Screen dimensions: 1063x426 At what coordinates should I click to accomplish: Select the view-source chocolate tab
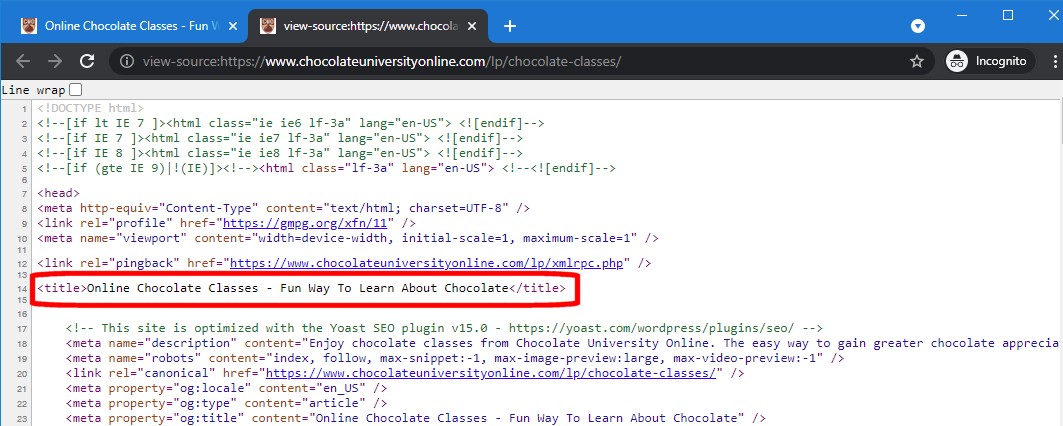click(x=369, y=26)
